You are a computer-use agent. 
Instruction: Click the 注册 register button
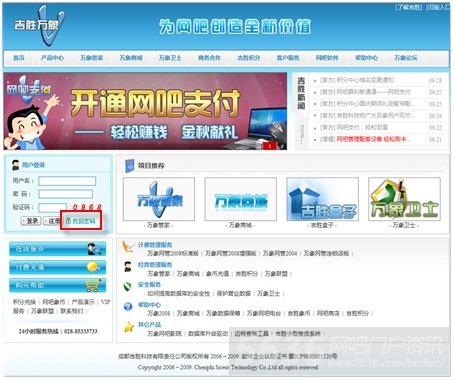coord(52,221)
